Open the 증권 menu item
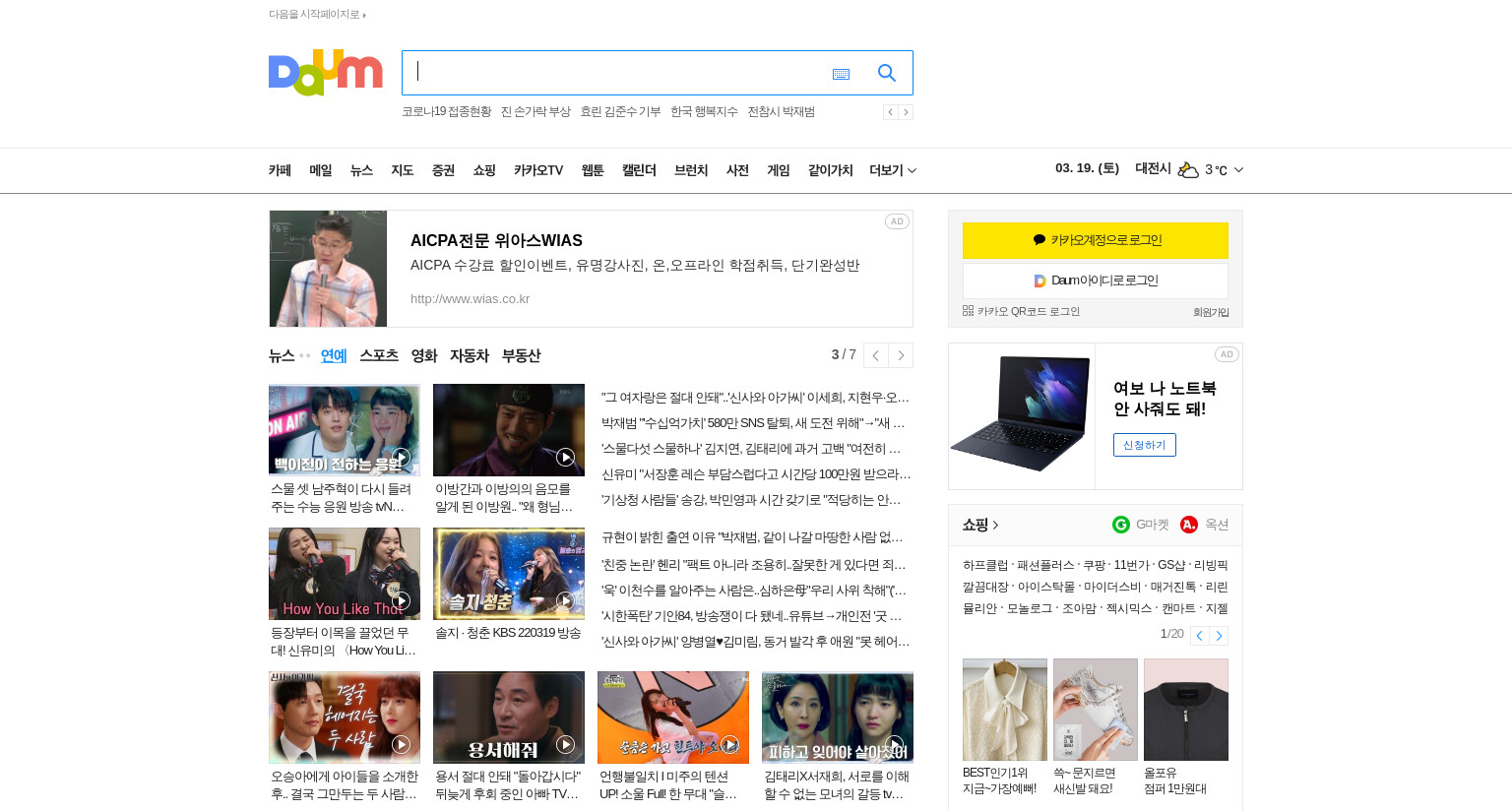Screen dimensions: 1512x811 coord(443,170)
